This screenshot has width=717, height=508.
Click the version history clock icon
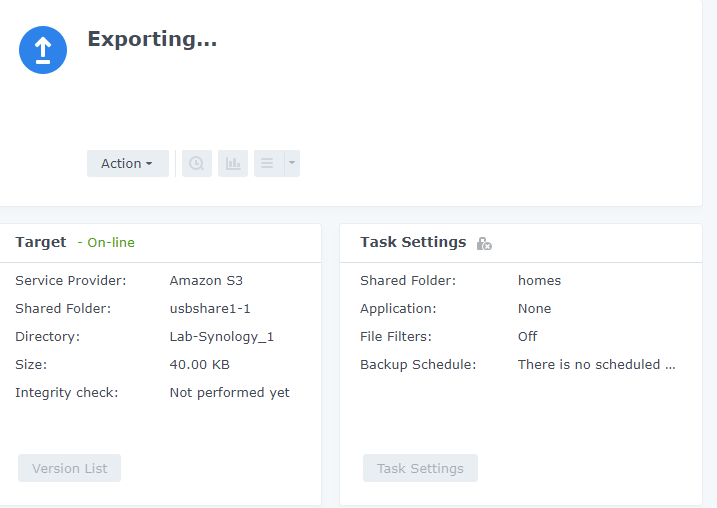(197, 163)
